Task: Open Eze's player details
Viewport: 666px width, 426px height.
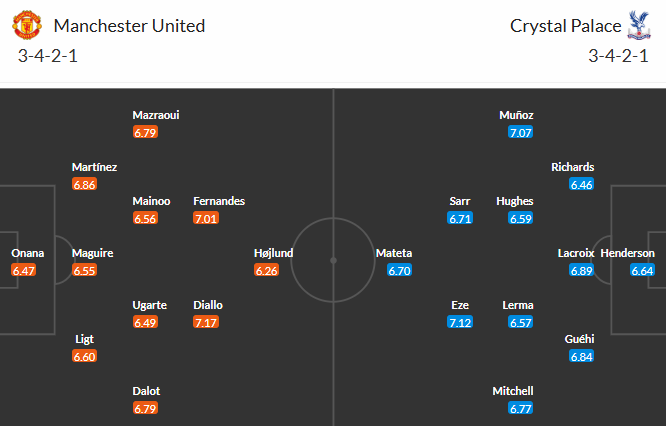Action: tap(460, 305)
